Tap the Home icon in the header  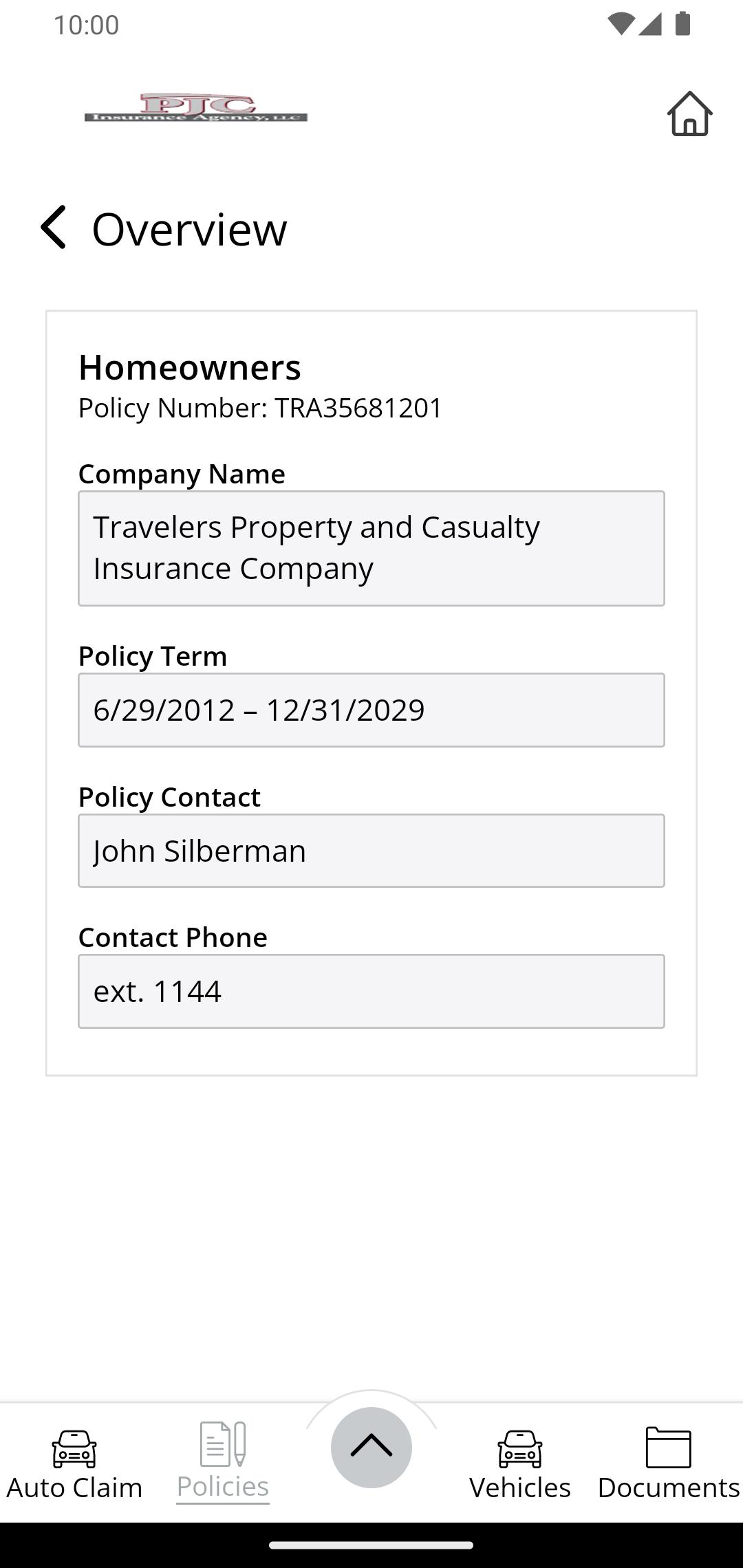[689, 114]
